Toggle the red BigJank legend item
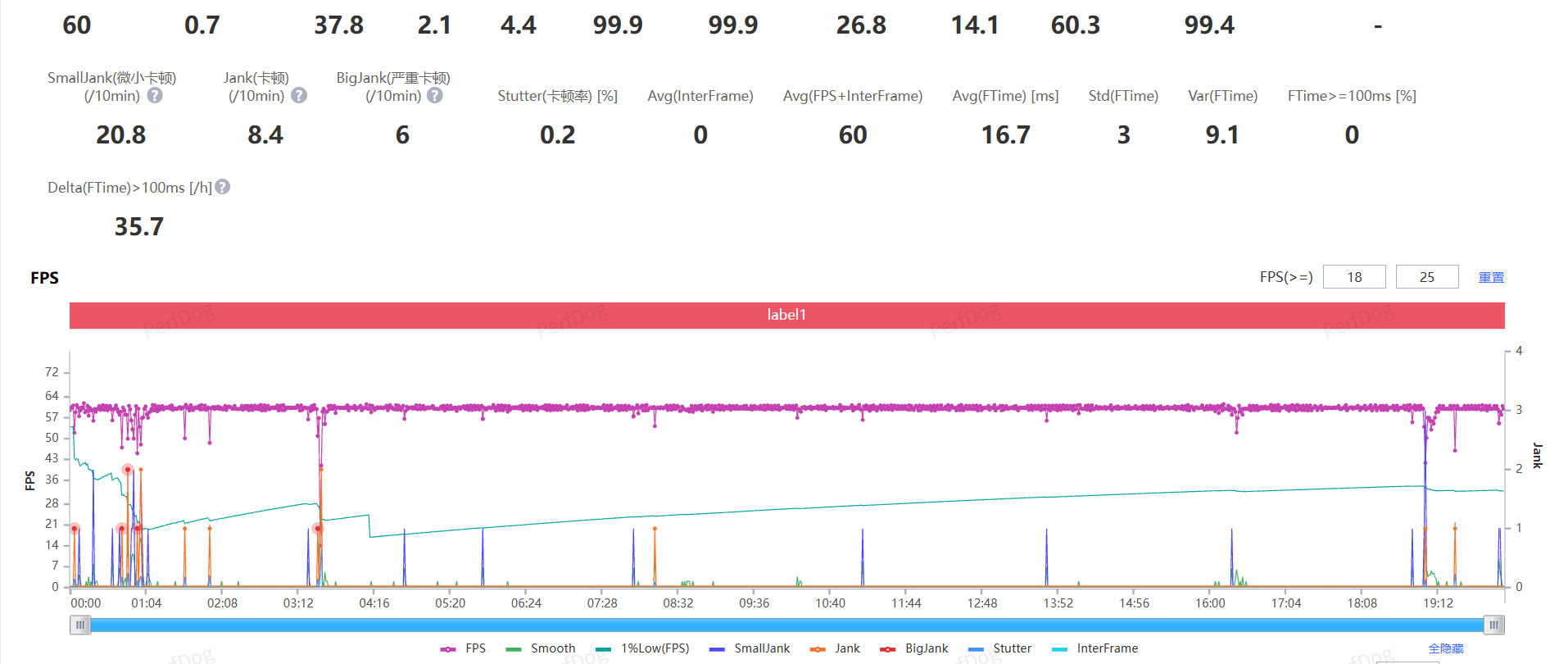Viewport: 1568px width, 664px height. [x=915, y=648]
